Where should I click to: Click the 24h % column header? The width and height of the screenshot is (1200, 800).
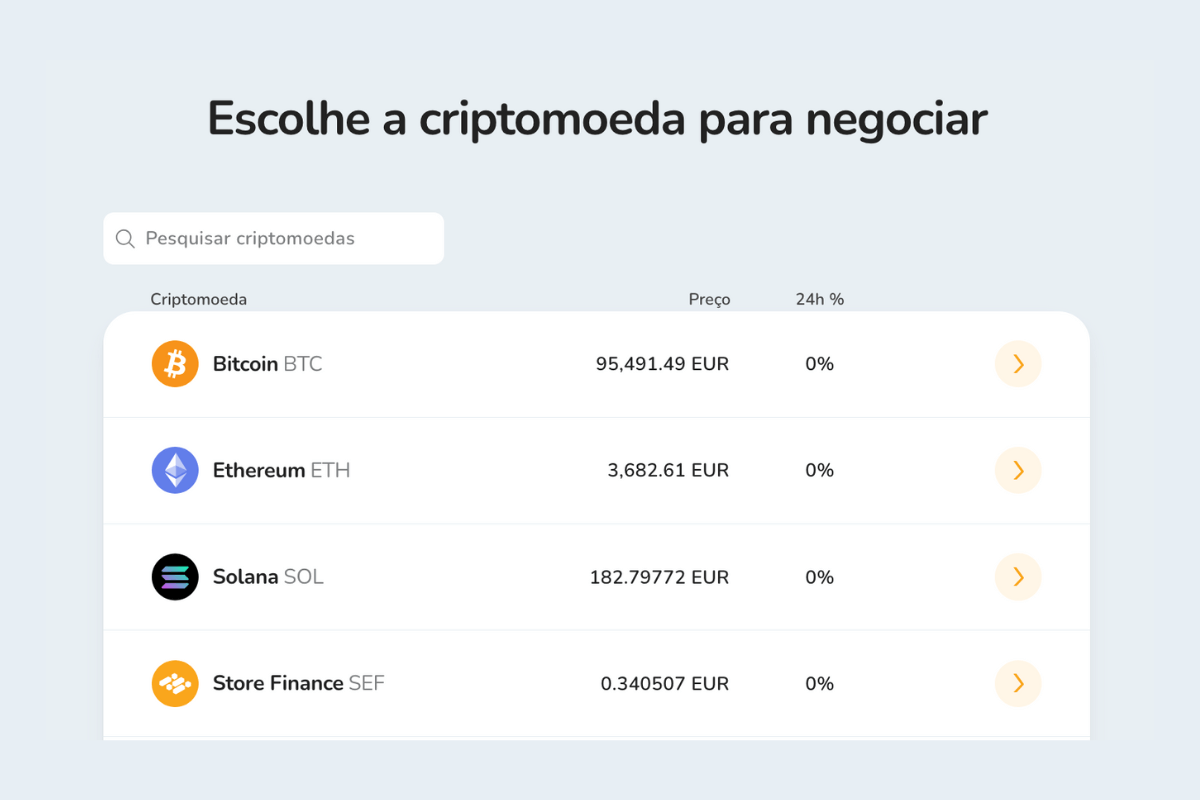pyautogui.click(x=819, y=298)
